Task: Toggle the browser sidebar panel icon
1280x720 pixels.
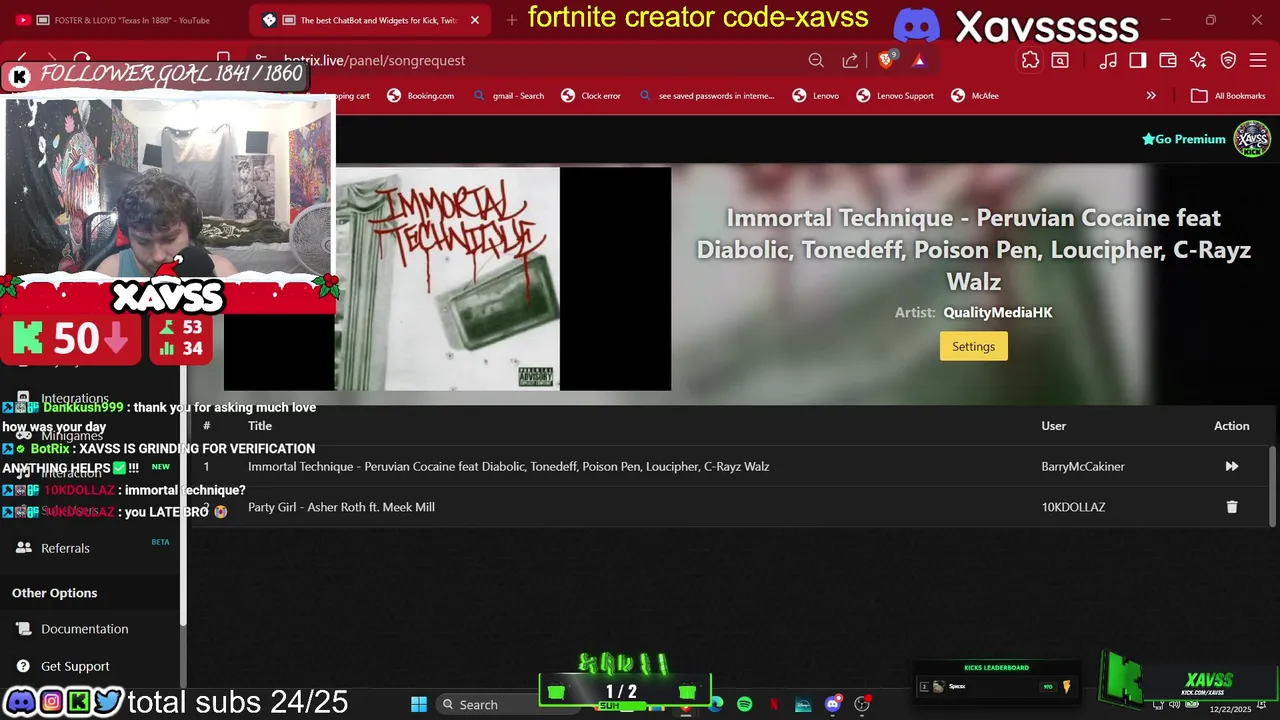Action: [x=1138, y=60]
